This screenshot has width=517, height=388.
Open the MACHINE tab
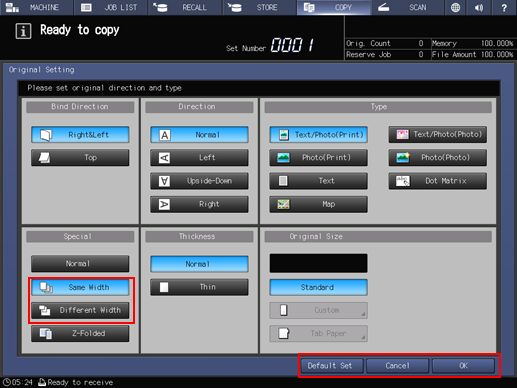coord(36,7)
